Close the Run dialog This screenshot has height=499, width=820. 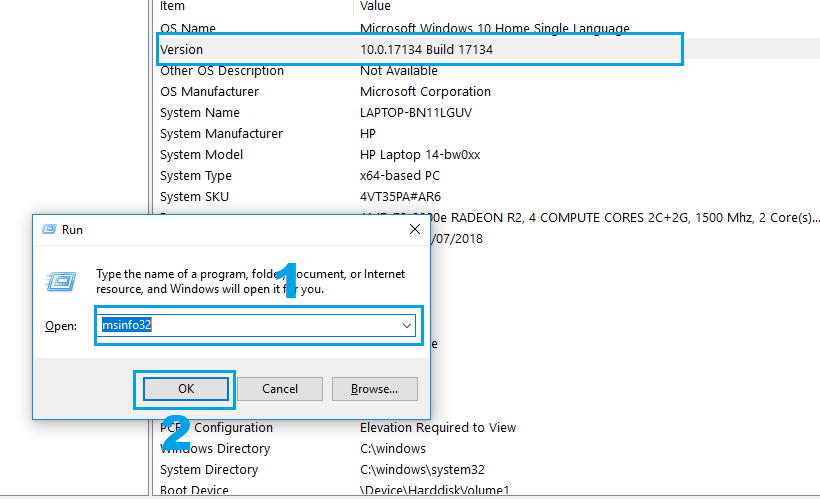tap(414, 229)
